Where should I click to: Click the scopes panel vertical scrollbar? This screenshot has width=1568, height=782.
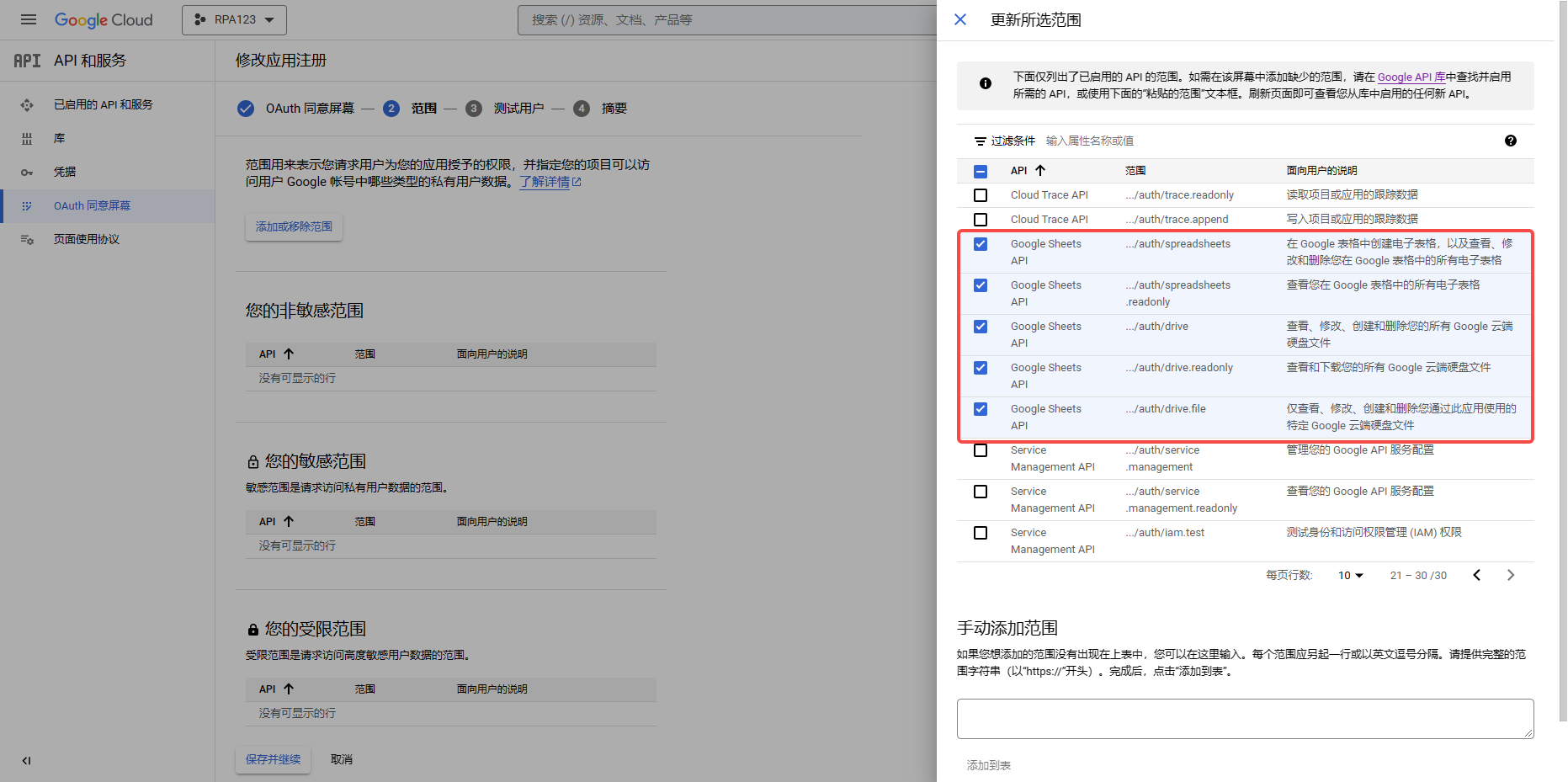1563,362
